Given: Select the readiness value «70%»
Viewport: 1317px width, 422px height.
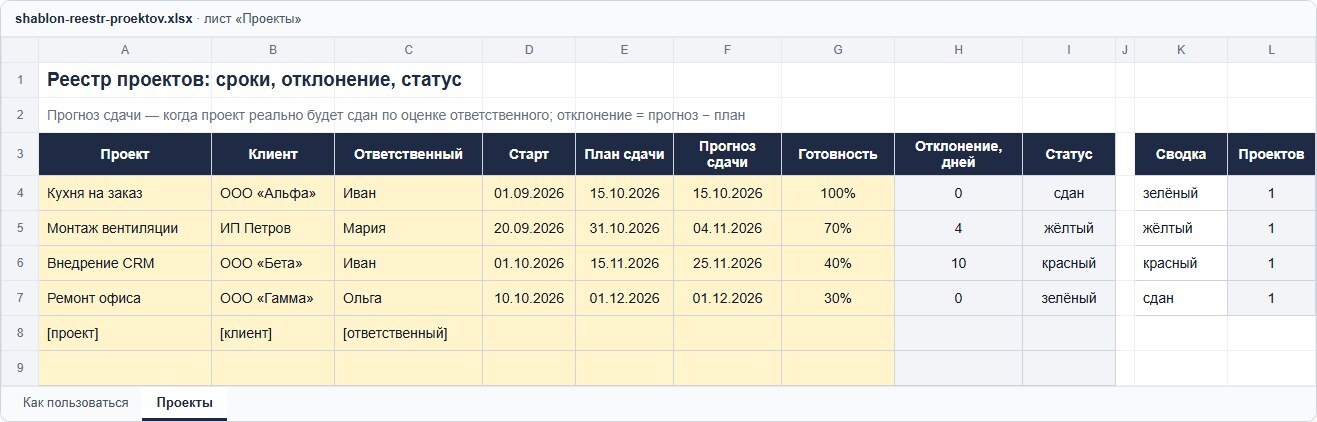Looking at the screenshot, I should pyautogui.click(x=838, y=228).
